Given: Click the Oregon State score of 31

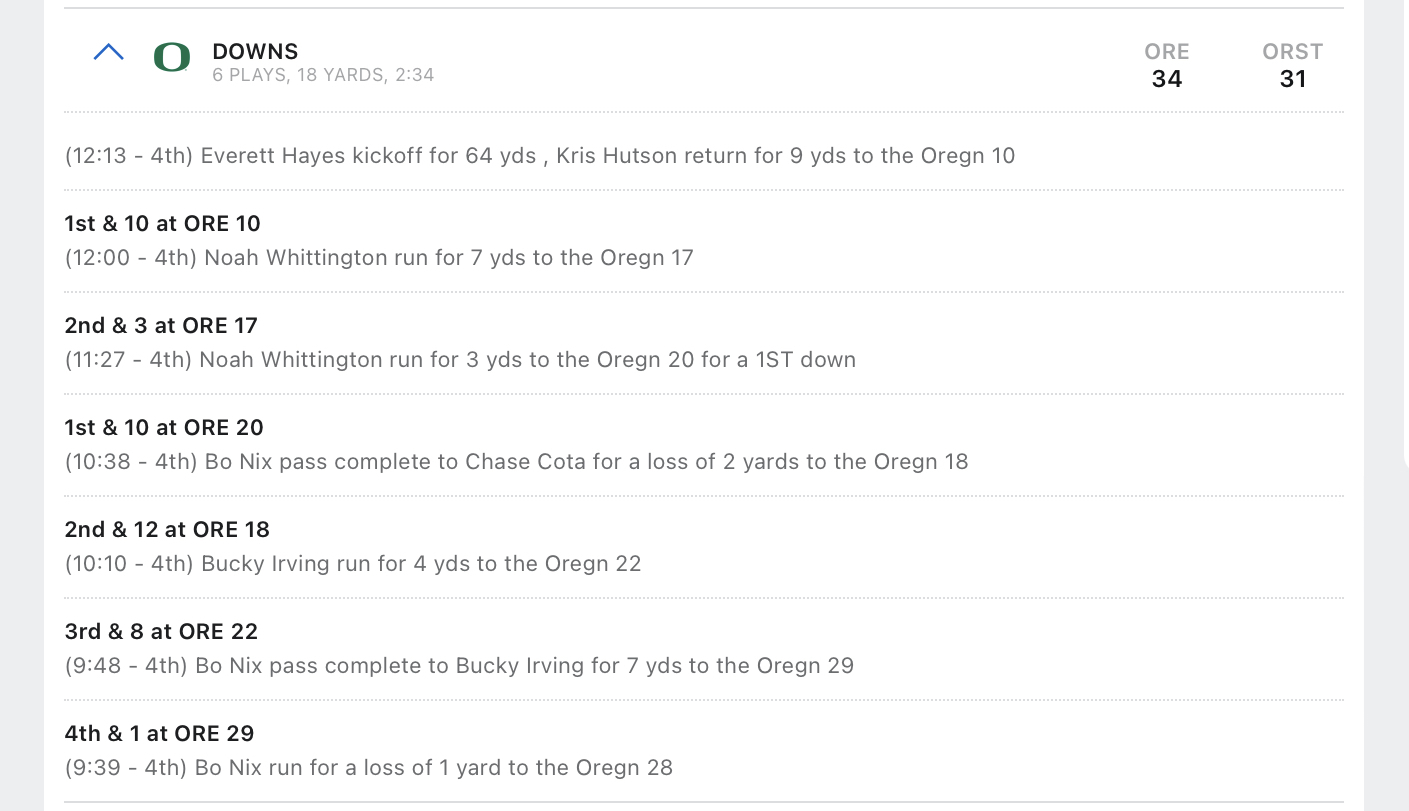Looking at the screenshot, I should (1292, 79).
